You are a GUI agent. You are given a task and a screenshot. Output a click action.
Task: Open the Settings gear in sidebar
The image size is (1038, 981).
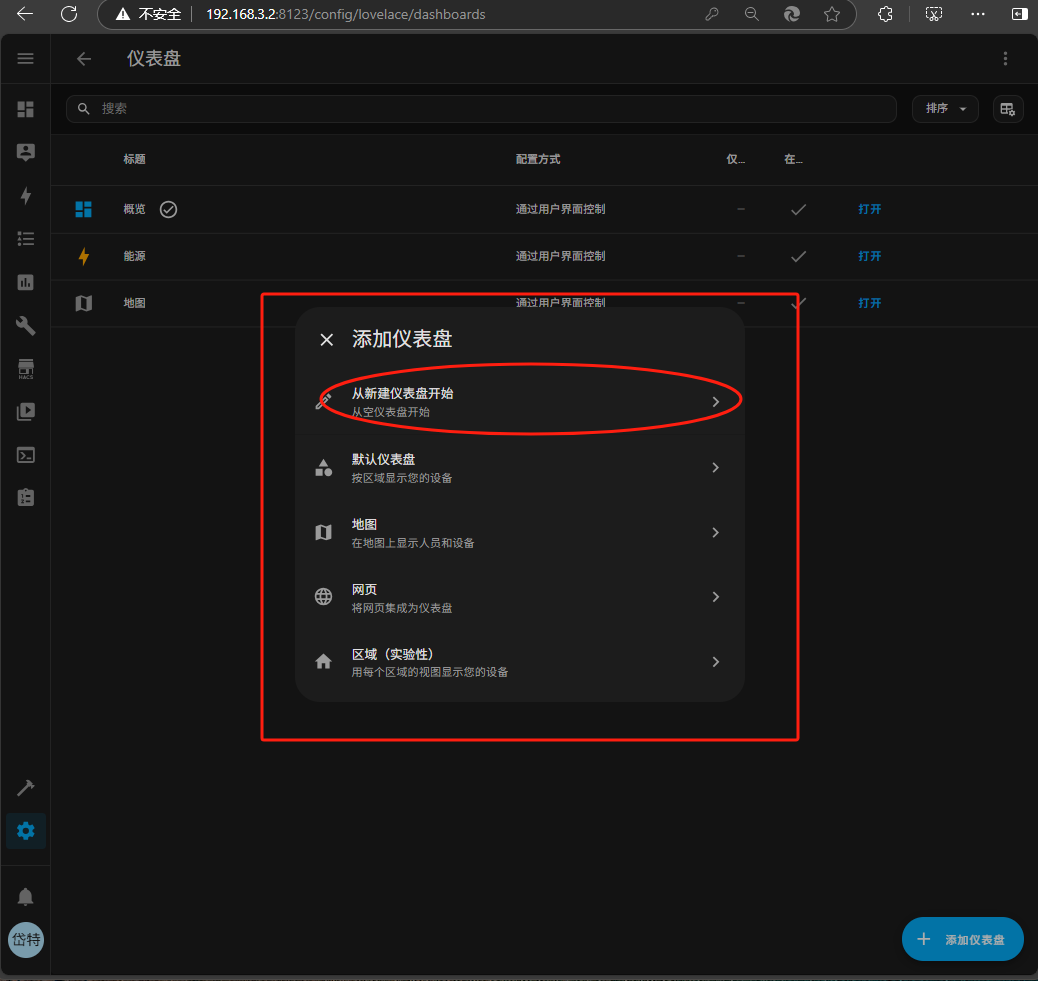click(26, 830)
